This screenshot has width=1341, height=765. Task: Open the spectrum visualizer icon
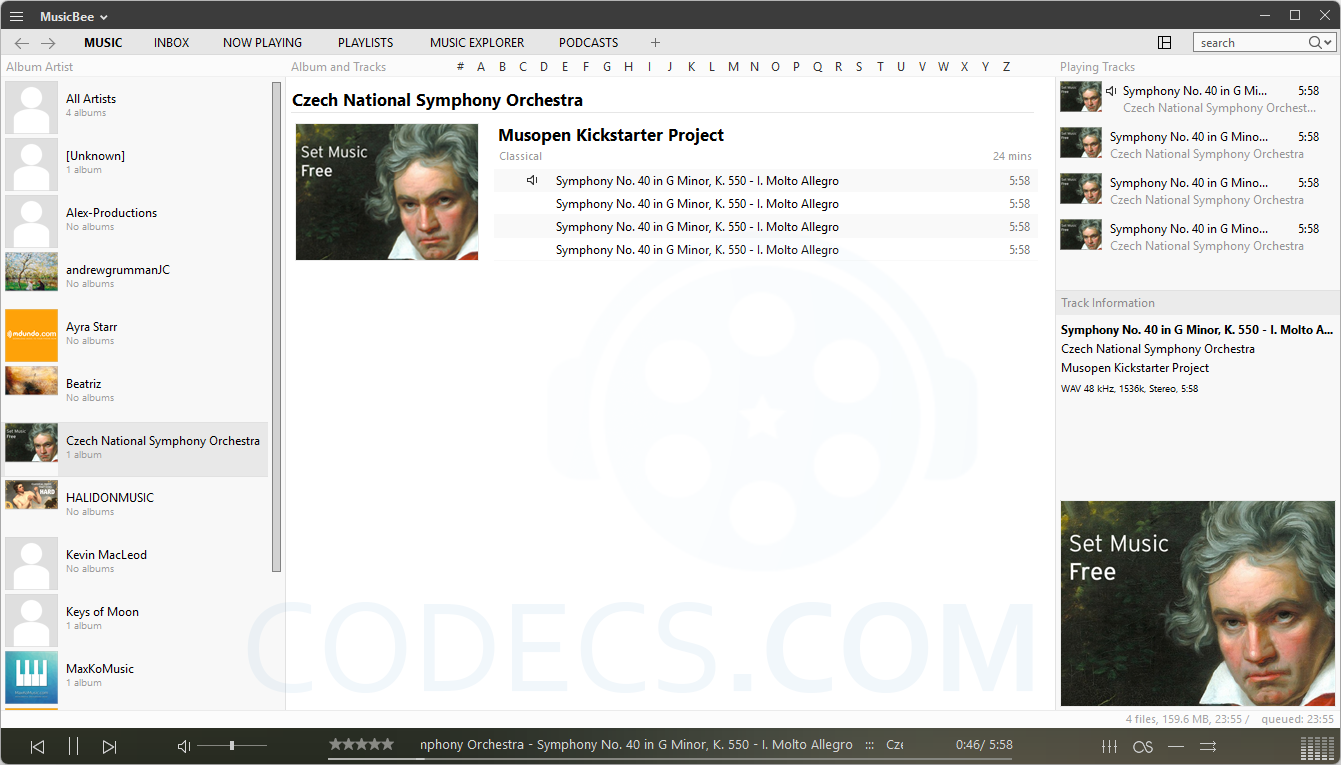coord(1318,748)
